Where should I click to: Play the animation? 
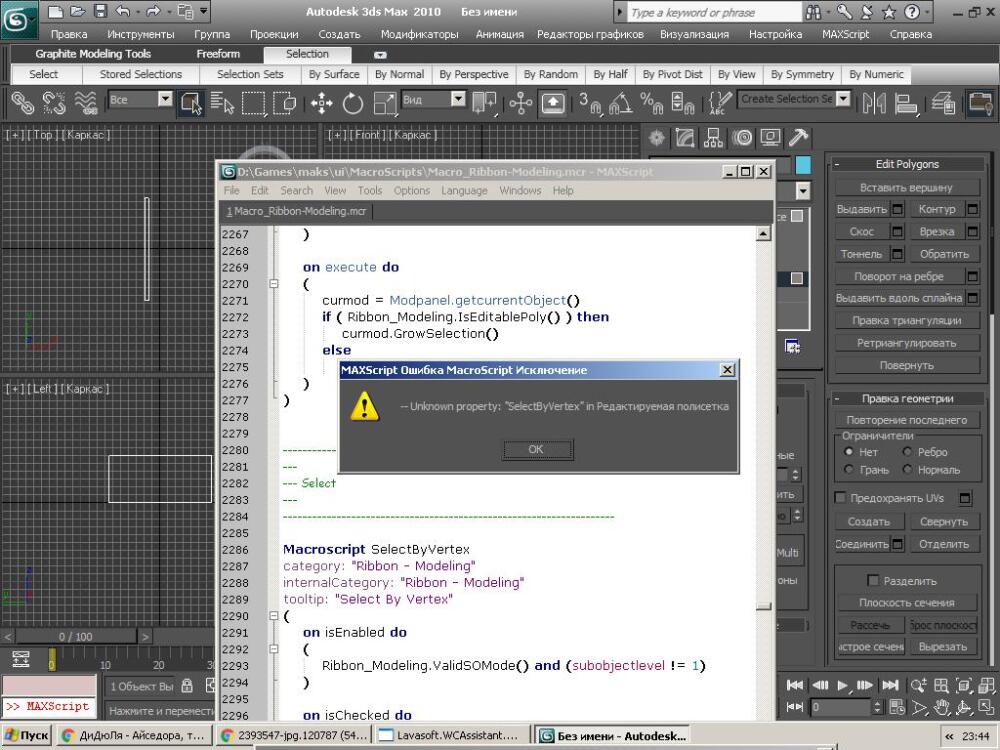(842, 686)
